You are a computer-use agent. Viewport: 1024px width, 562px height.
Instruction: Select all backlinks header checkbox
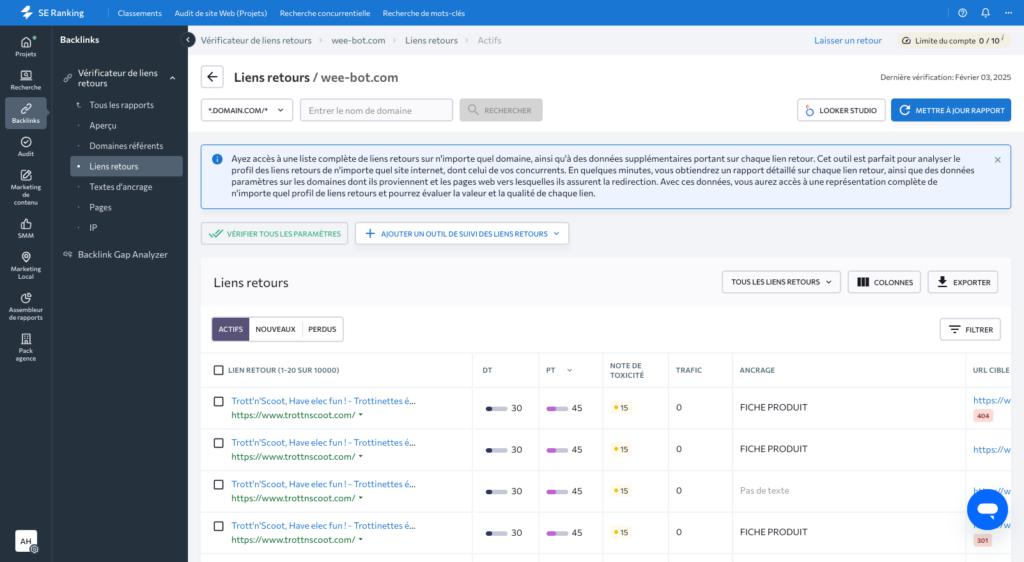pyautogui.click(x=218, y=370)
